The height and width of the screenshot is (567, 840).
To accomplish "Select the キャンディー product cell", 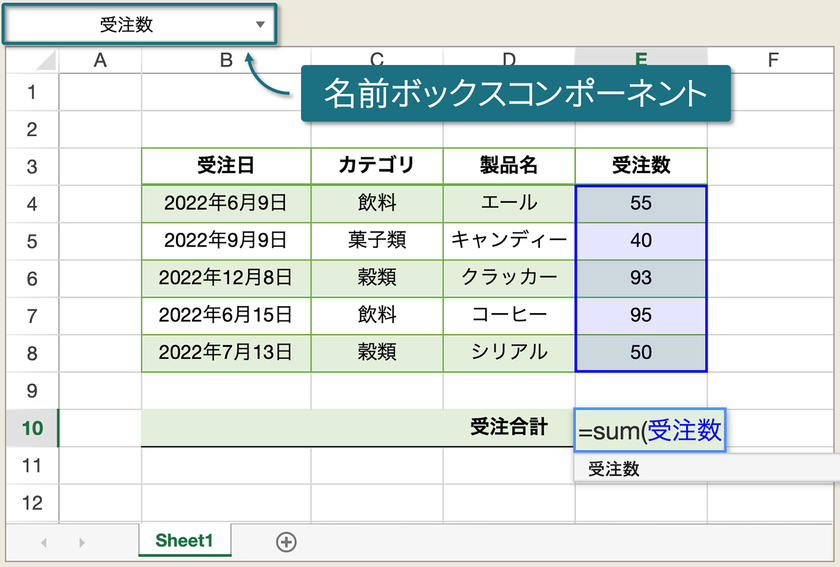I will (509, 240).
